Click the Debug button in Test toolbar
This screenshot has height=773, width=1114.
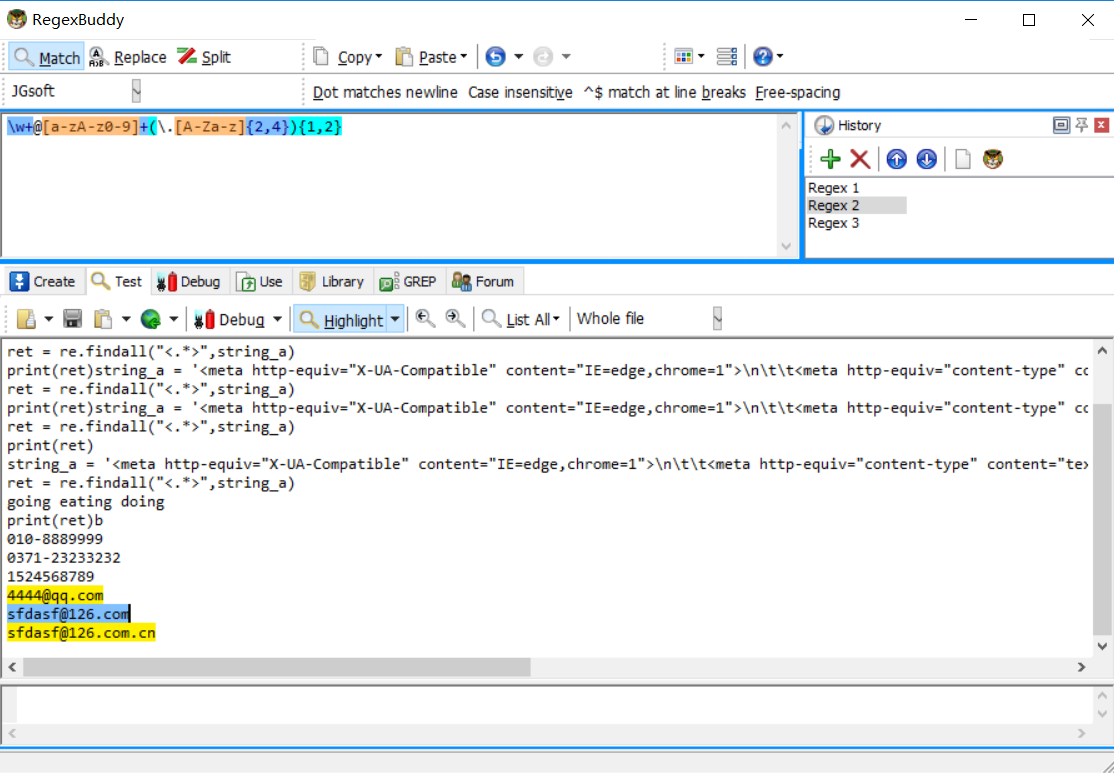tap(229, 320)
